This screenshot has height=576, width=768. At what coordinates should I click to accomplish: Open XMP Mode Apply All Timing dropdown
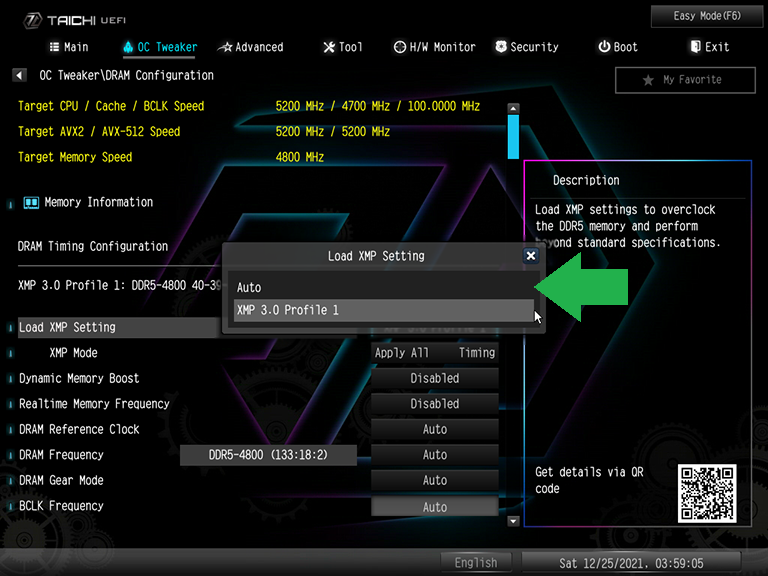pos(434,353)
